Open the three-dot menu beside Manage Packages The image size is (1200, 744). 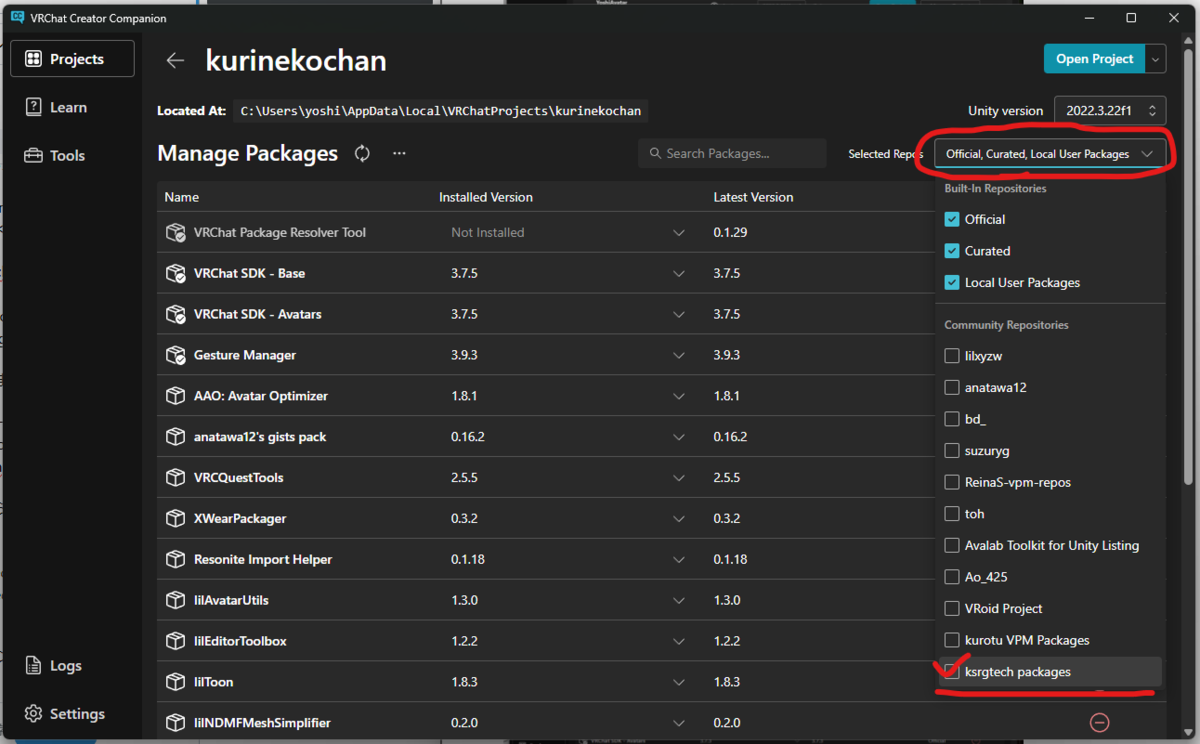(399, 153)
